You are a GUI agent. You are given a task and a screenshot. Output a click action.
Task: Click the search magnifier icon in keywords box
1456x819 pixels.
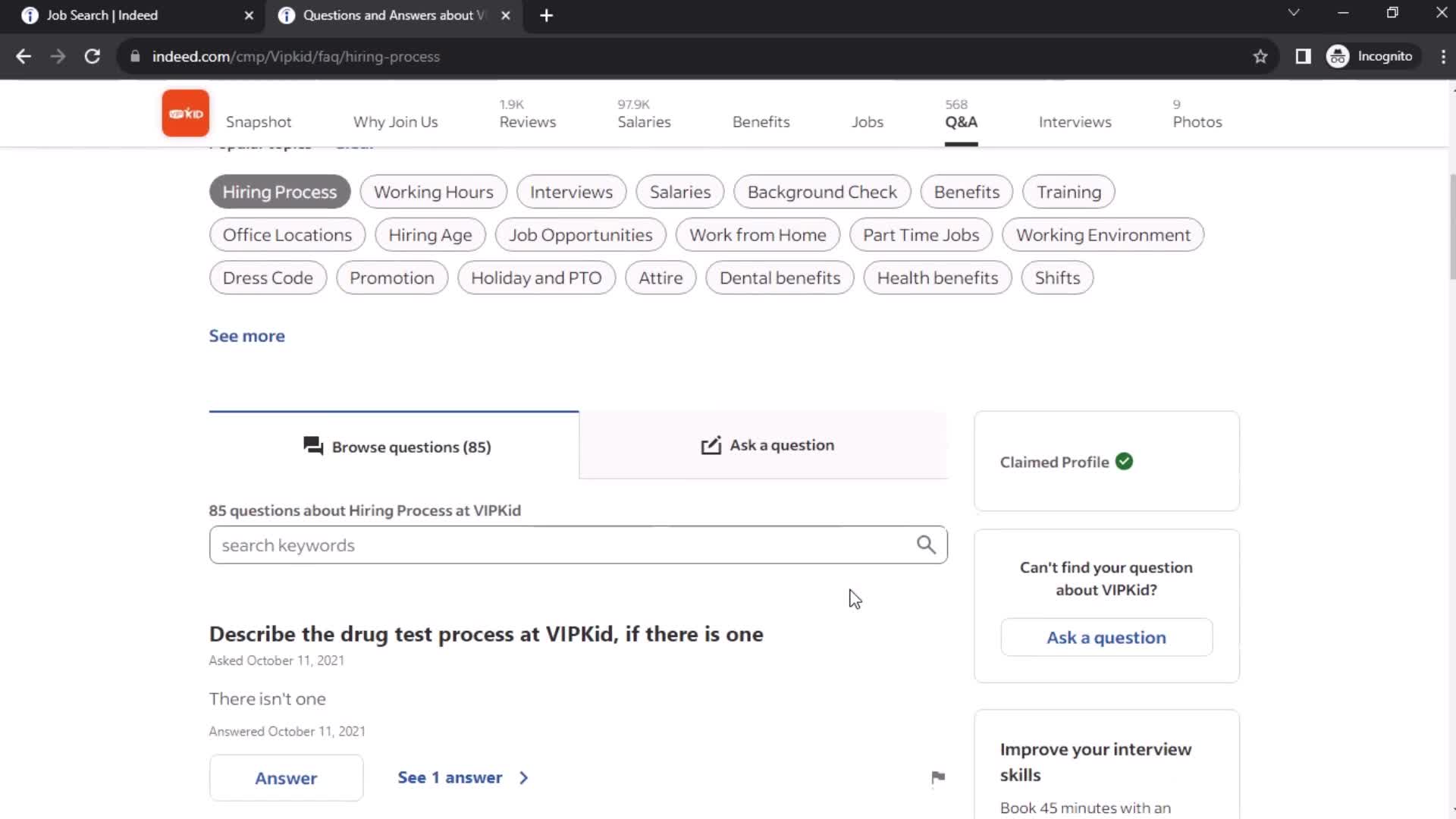coord(926,544)
